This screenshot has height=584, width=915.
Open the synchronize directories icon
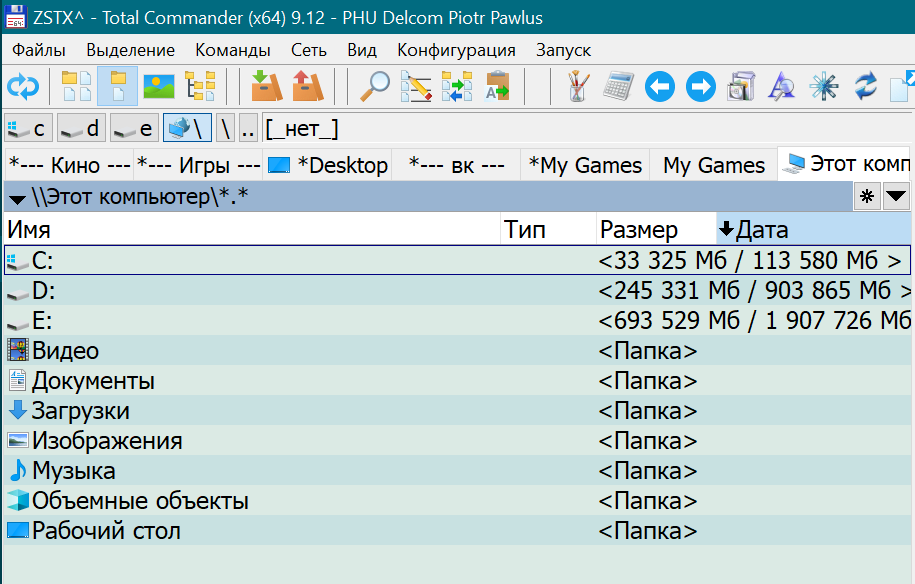click(457, 87)
